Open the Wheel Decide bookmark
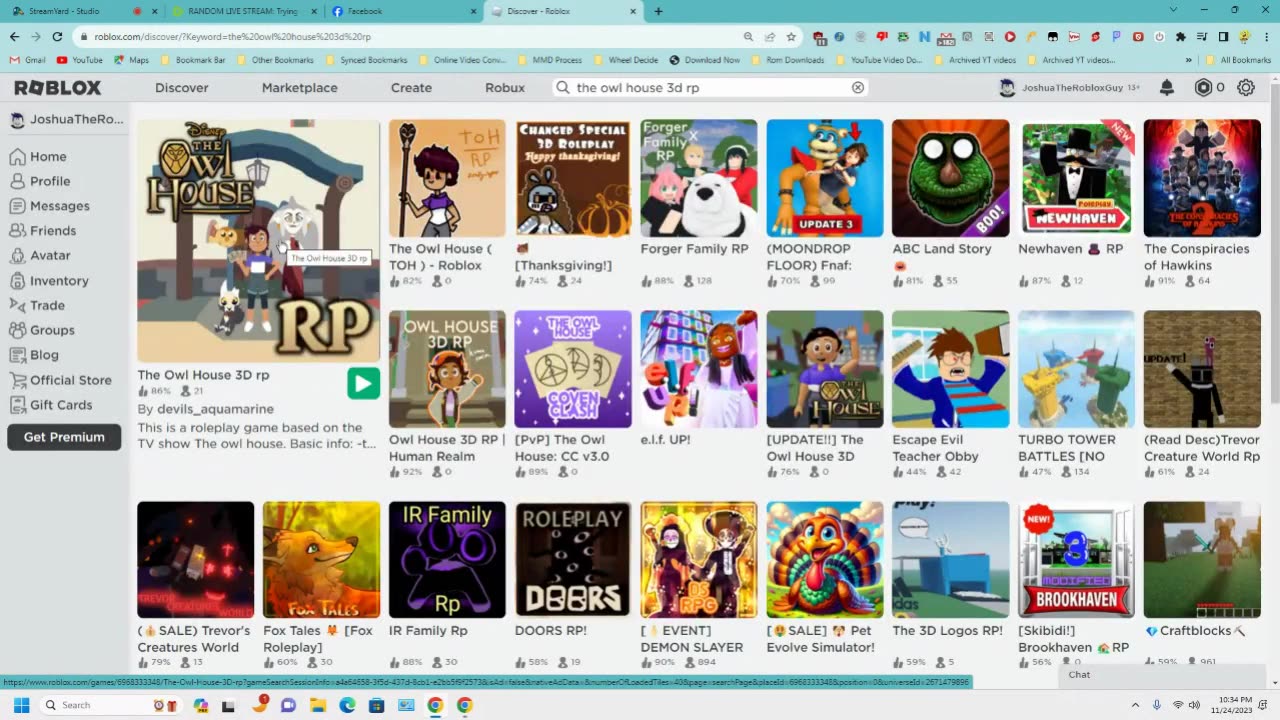The width and height of the screenshot is (1280, 720). pyautogui.click(x=626, y=60)
